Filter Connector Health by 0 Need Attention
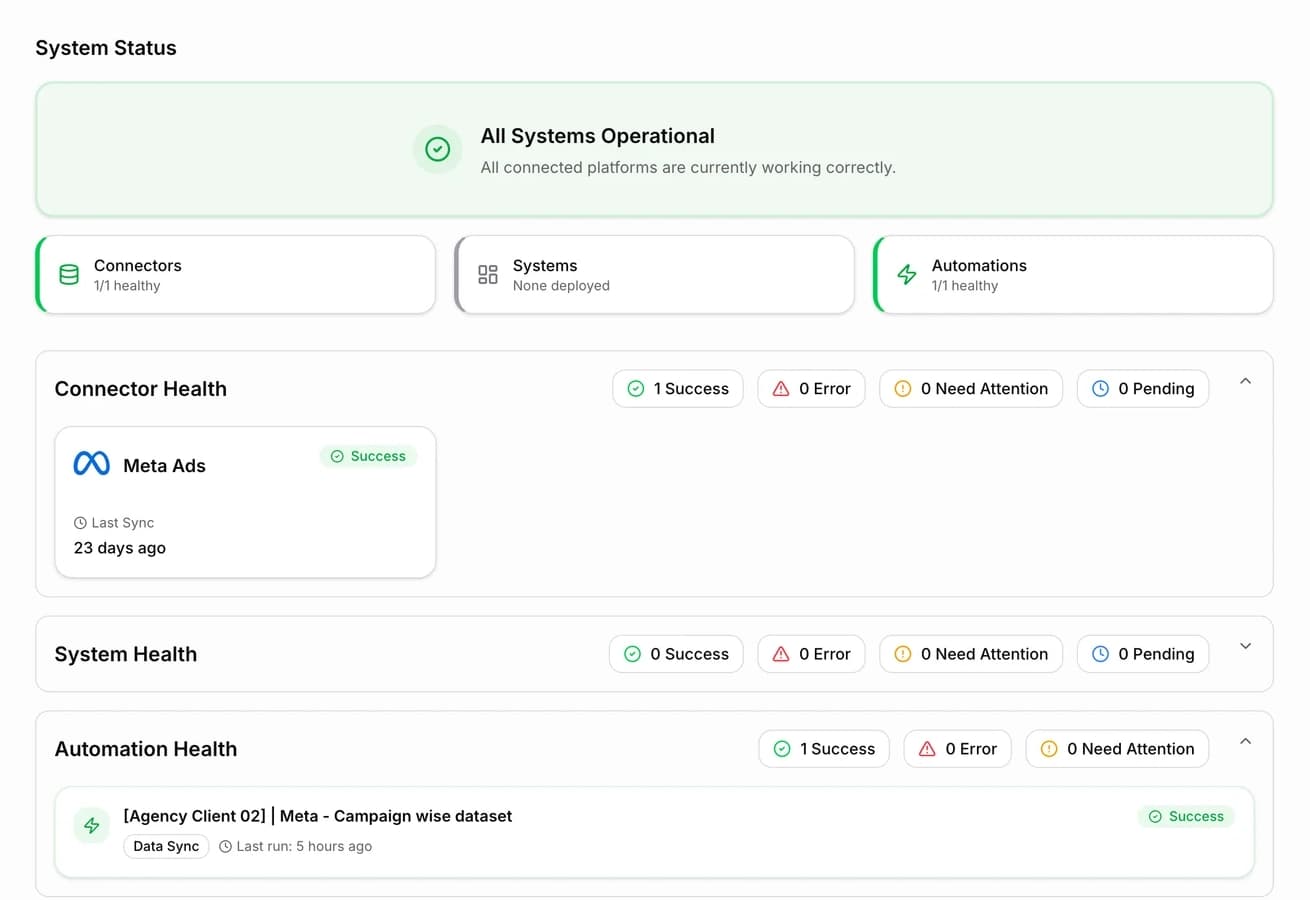 click(971, 389)
